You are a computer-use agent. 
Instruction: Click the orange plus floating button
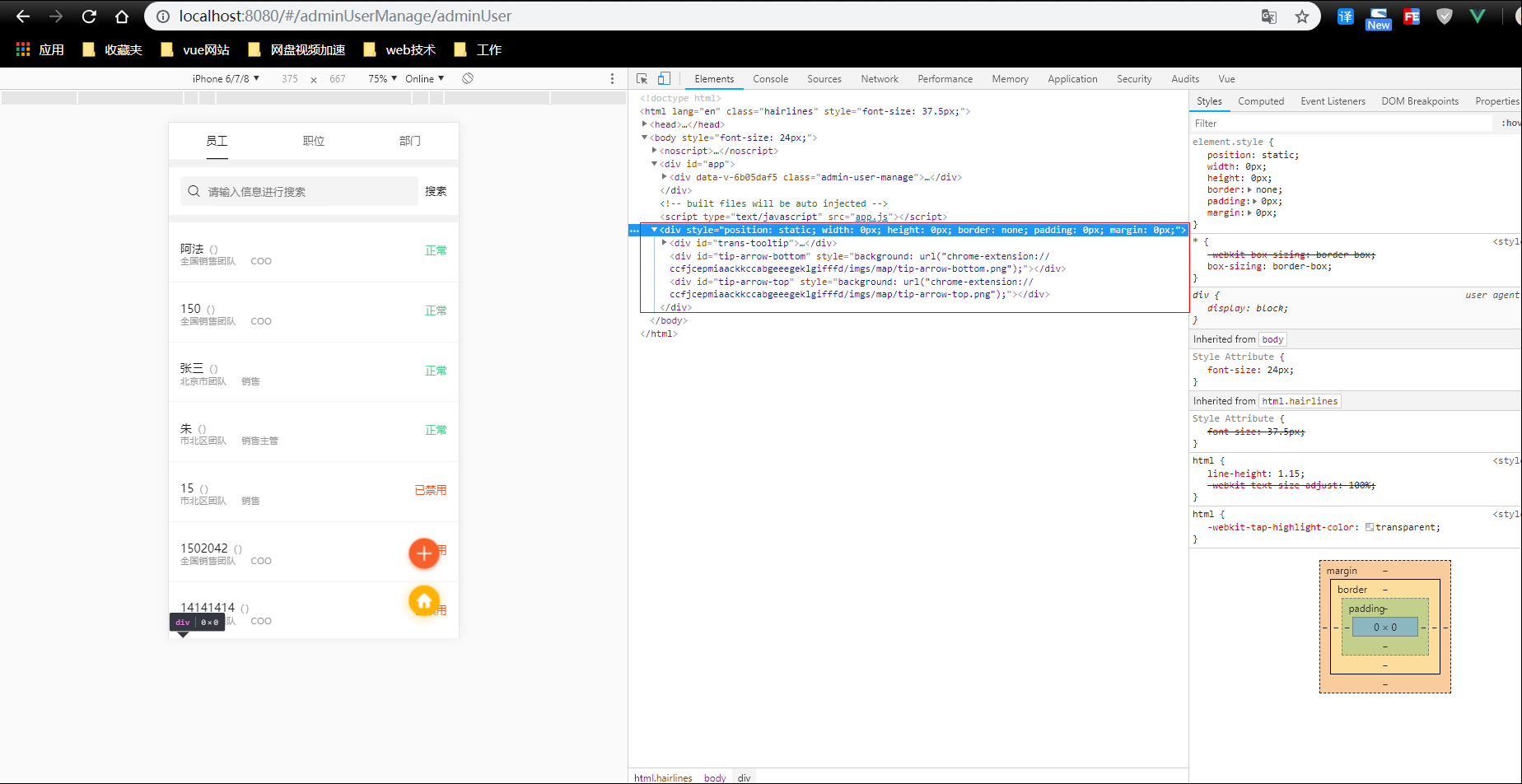coord(424,553)
